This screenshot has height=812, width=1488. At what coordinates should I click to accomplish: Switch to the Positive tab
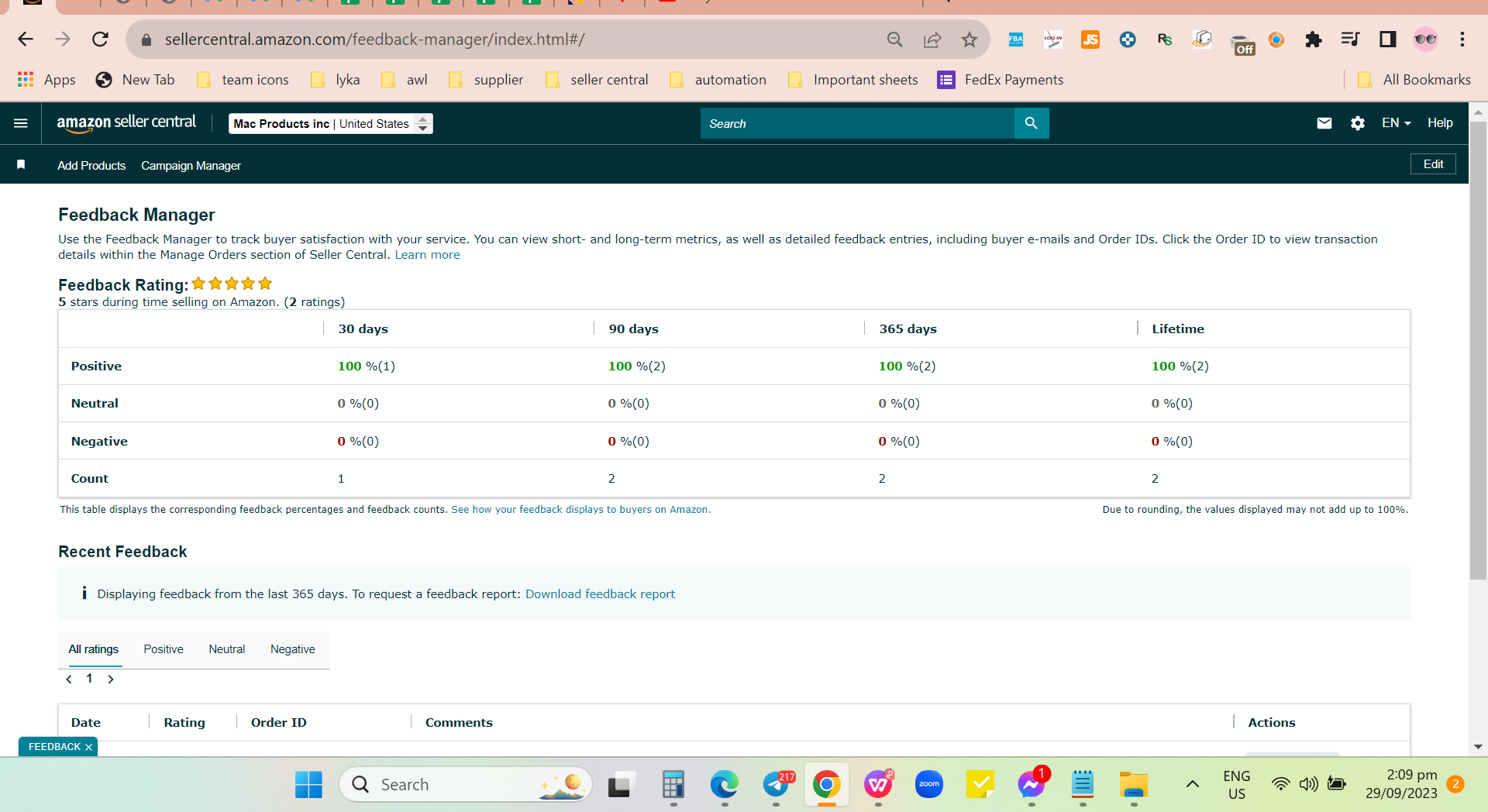(x=164, y=649)
